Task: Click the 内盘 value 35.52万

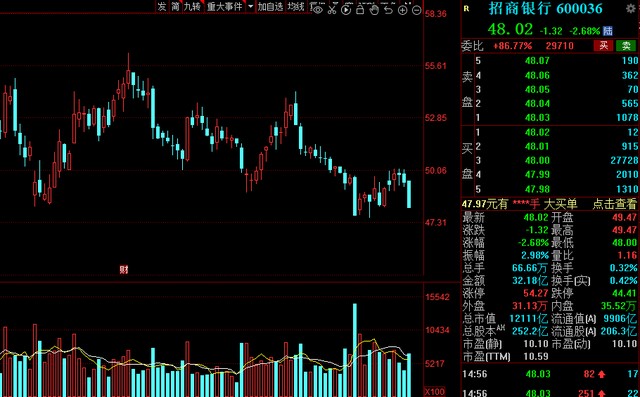Action: pos(618,306)
